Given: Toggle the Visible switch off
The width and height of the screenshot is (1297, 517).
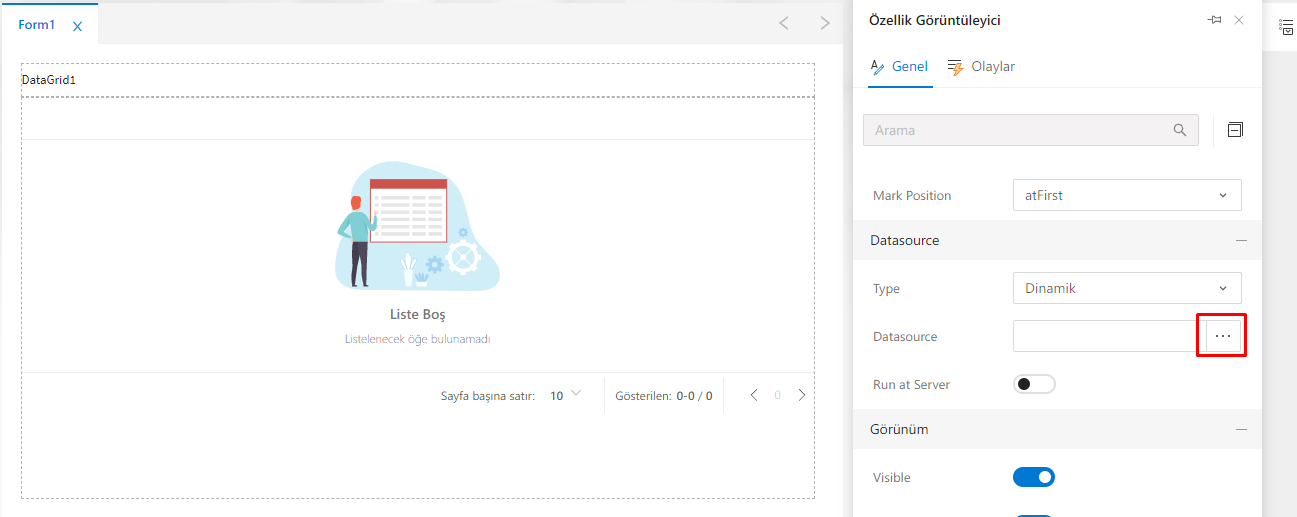Looking at the screenshot, I should pyautogui.click(x=1034, y=478).
